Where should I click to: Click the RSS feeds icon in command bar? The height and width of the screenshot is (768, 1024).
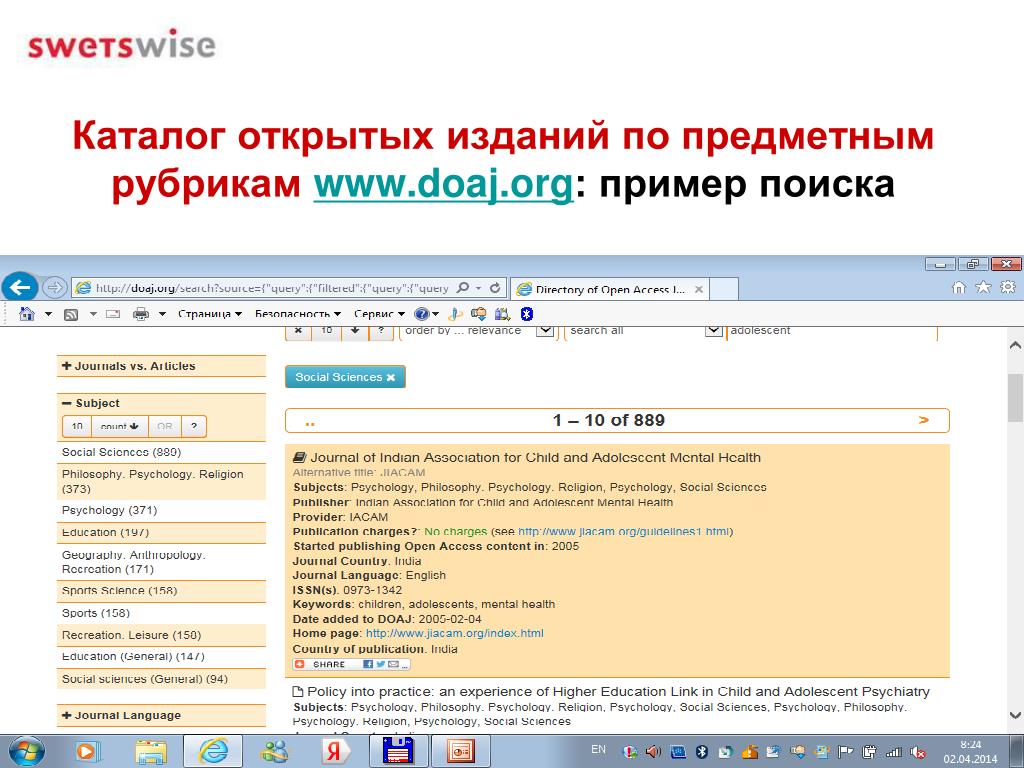(71, 314)
